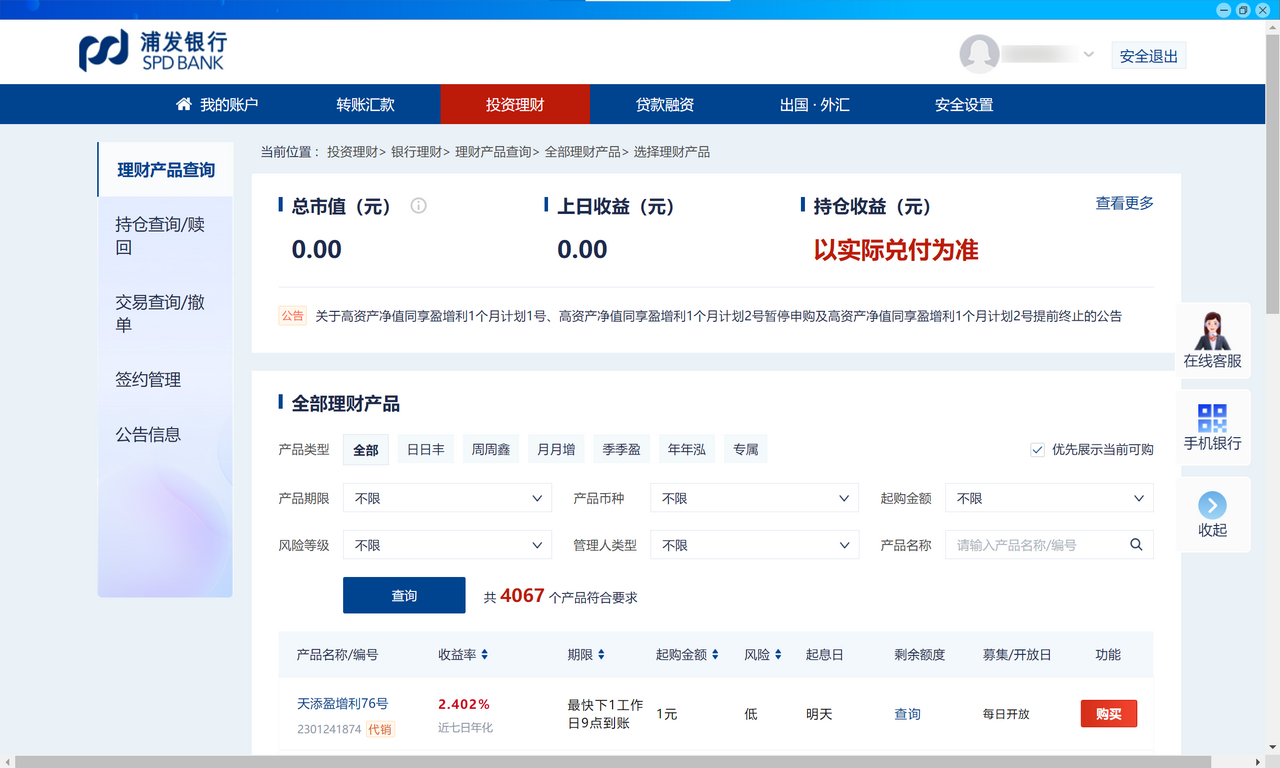This screenshot has height=768, width=1280.
Task: Click 购买 for 天添盈增利76号
Action: (x=1108, y=713)
